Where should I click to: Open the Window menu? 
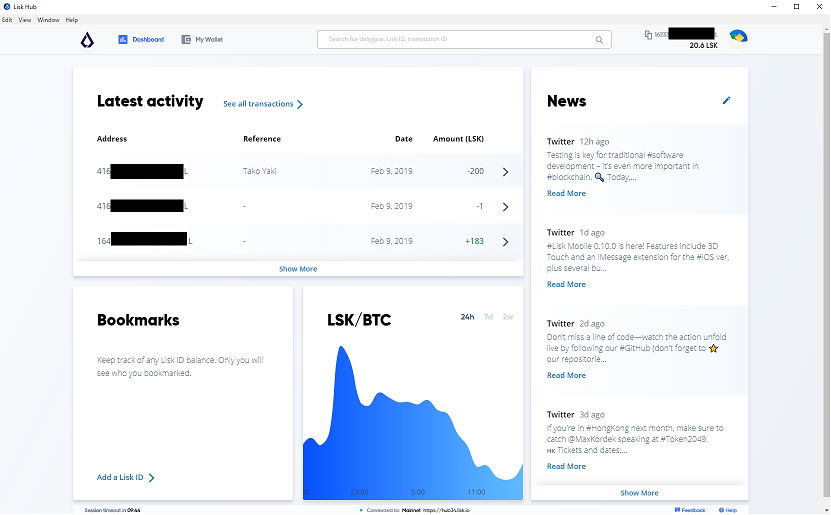[48, 20]
